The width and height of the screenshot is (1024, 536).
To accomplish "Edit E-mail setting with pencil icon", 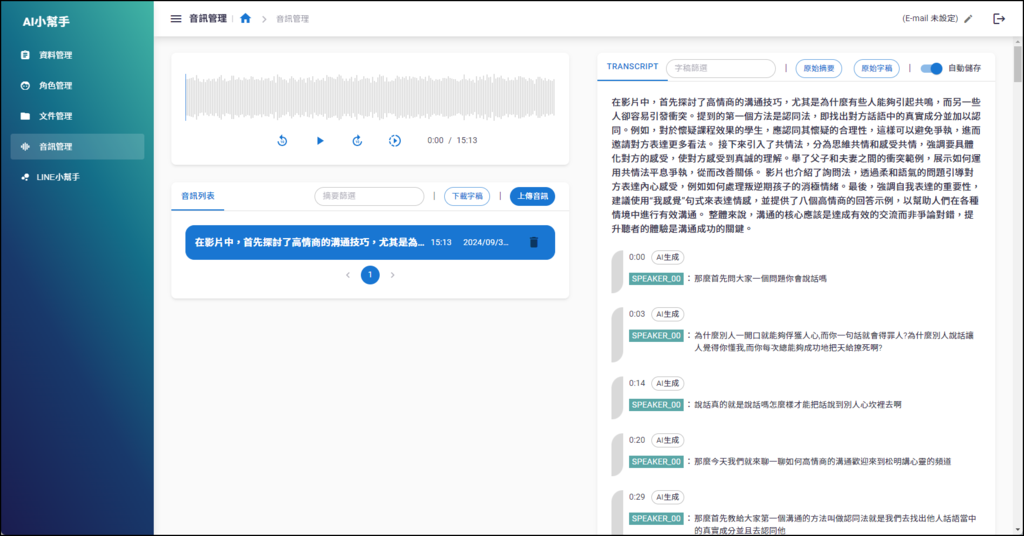I will coord(968,19).
